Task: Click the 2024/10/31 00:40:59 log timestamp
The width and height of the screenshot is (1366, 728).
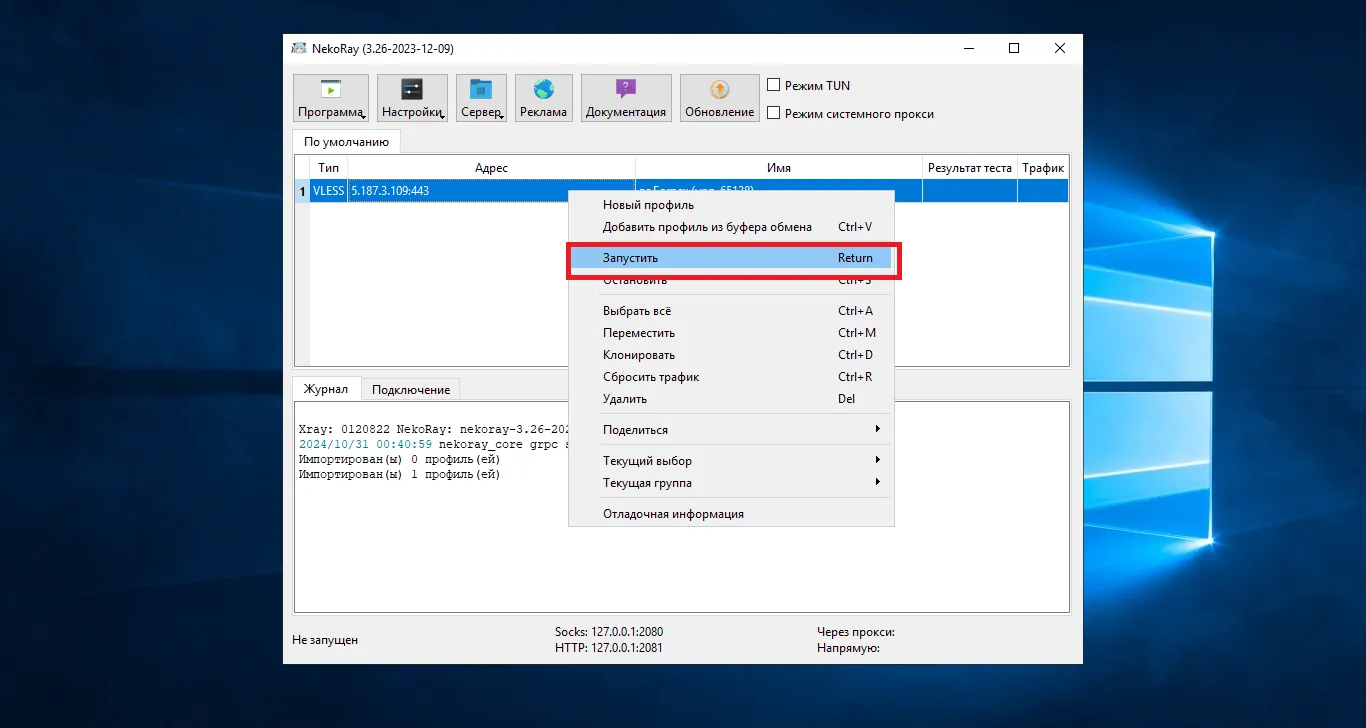Action: coord(365,444)
